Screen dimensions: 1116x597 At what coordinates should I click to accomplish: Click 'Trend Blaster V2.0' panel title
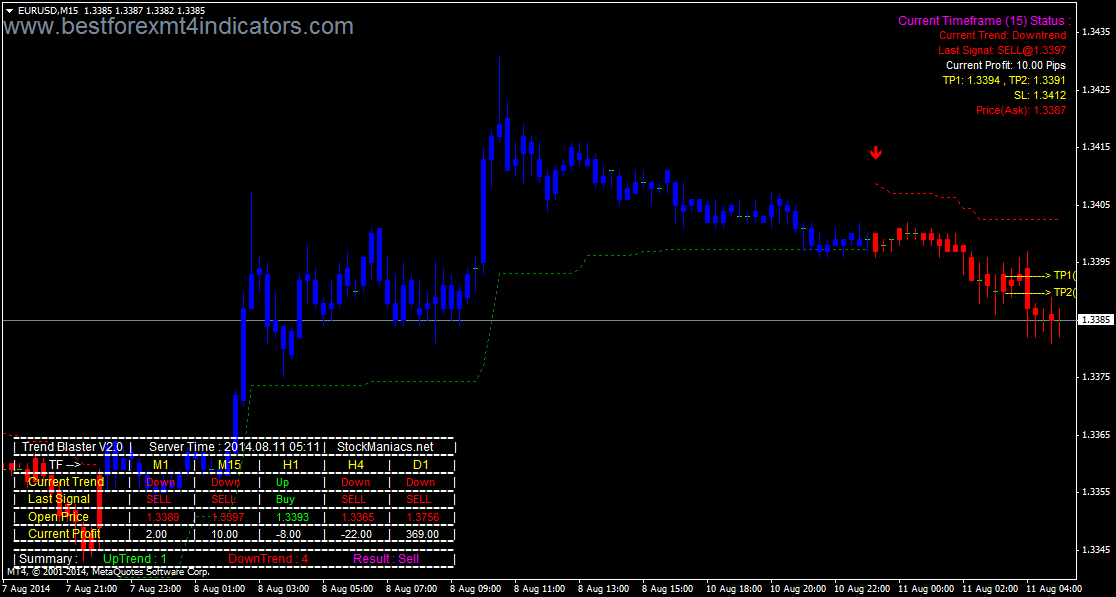(x=72, y=447)
